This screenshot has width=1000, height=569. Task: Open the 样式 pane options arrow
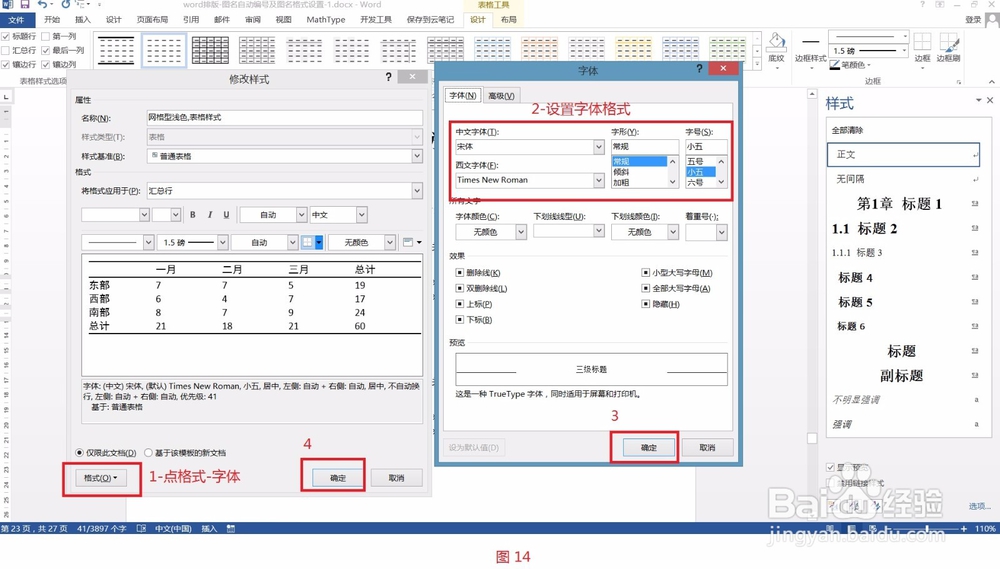point(979,100)
